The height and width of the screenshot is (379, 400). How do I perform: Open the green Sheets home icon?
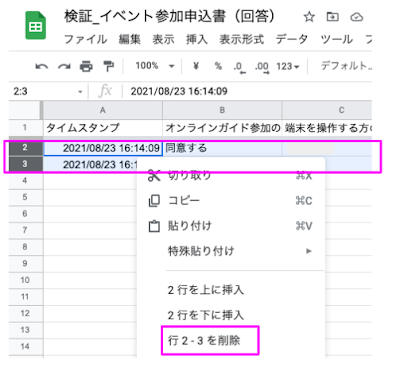pyautogui.click(x=36, y=25)
